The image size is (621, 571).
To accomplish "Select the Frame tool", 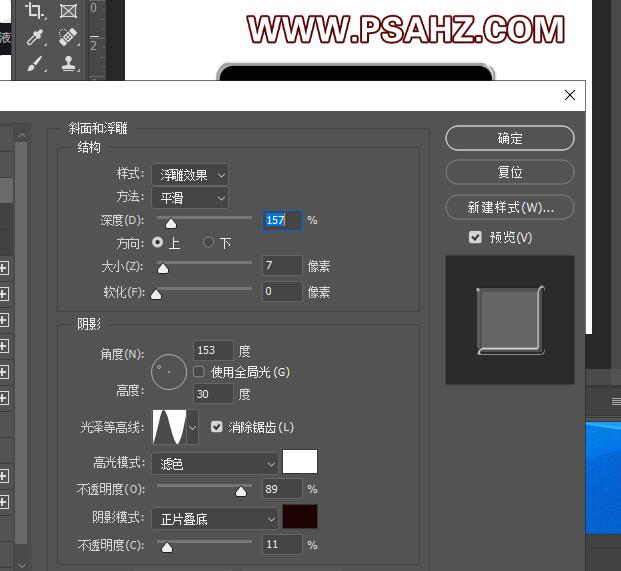I will tap(68, 11).
